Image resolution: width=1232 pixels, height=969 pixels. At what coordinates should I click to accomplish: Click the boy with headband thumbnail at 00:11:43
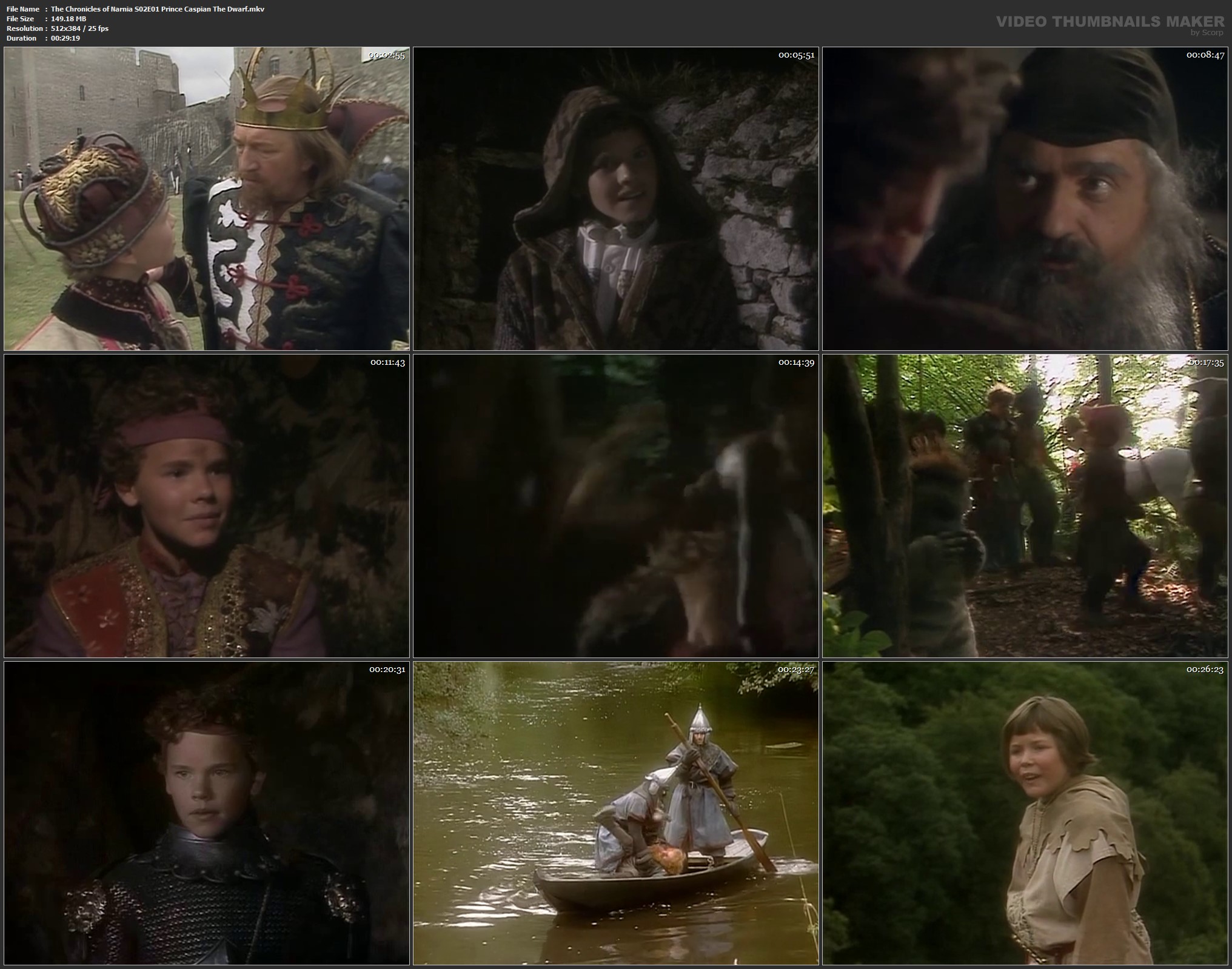click(x=206, y=506)
